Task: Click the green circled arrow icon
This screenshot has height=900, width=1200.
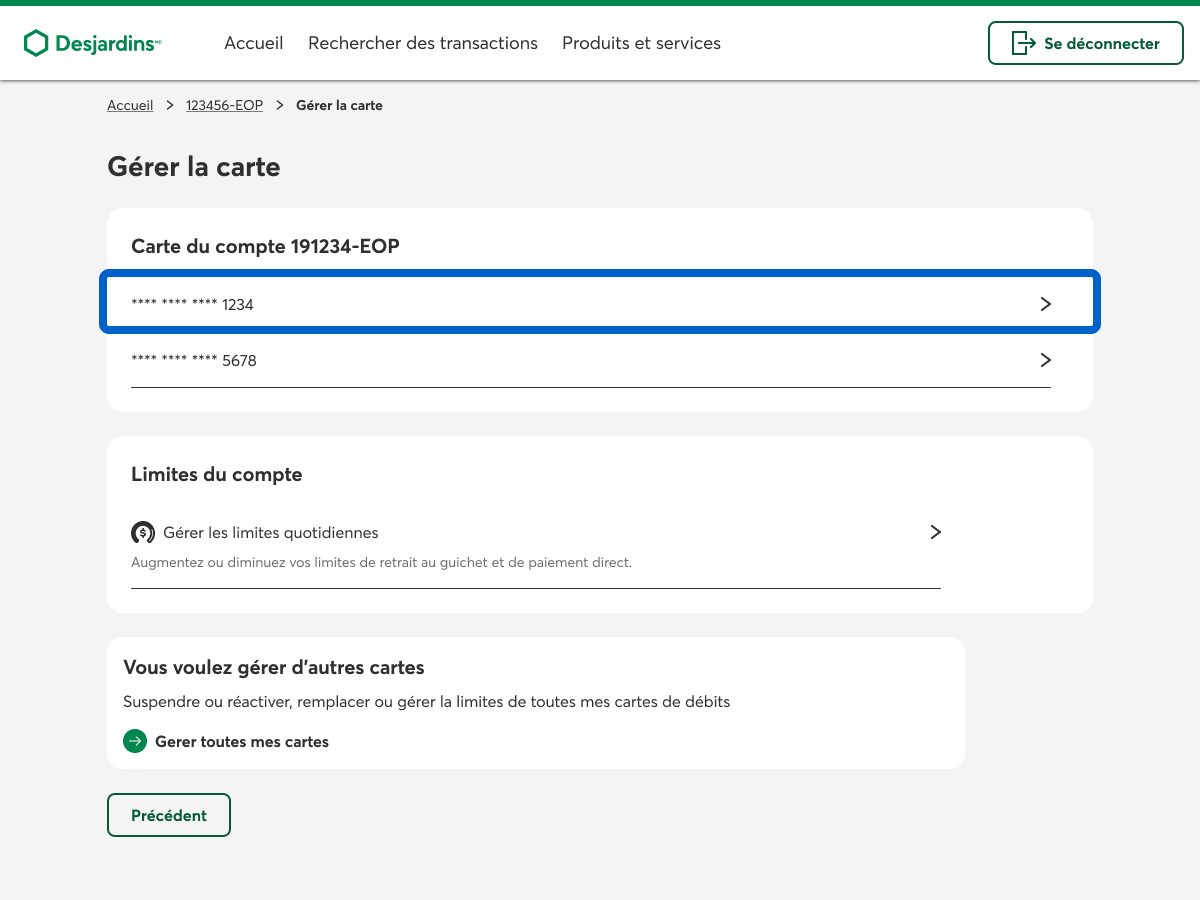Action: [135, 741]
